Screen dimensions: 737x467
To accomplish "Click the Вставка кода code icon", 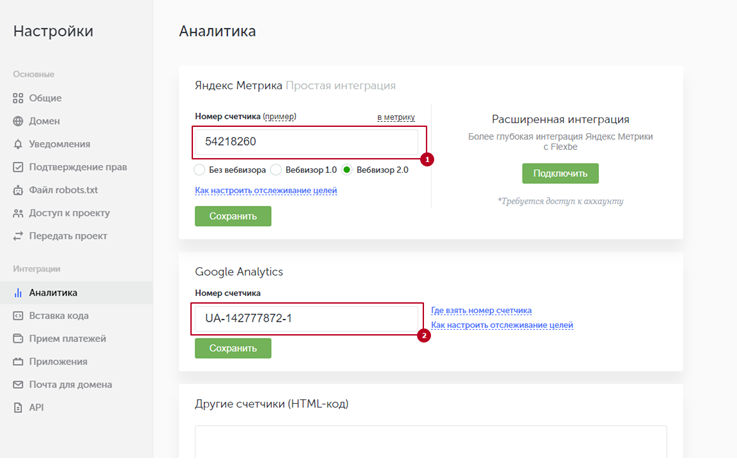I will (18, 316).
